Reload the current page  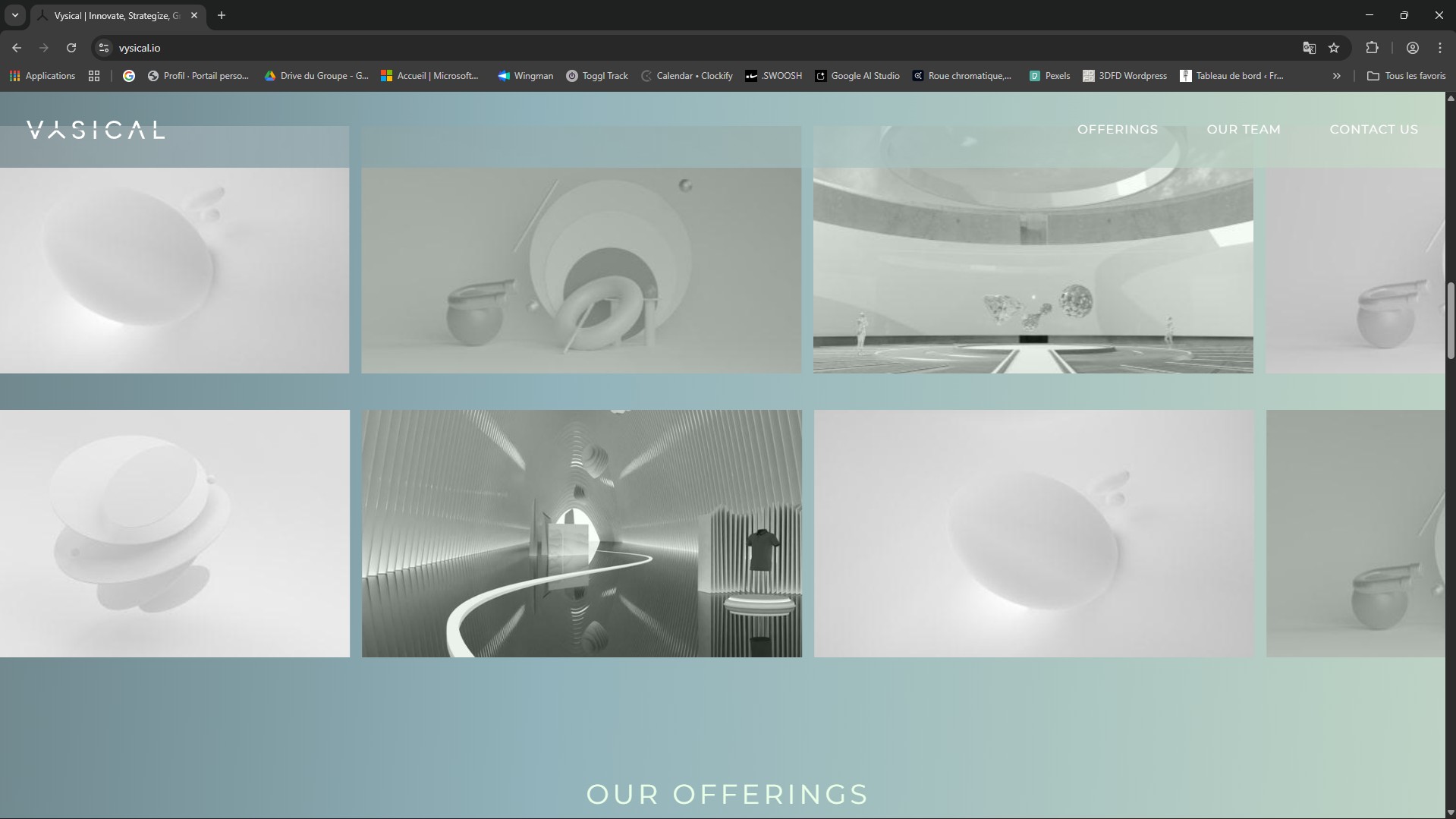tap(71, 48)
